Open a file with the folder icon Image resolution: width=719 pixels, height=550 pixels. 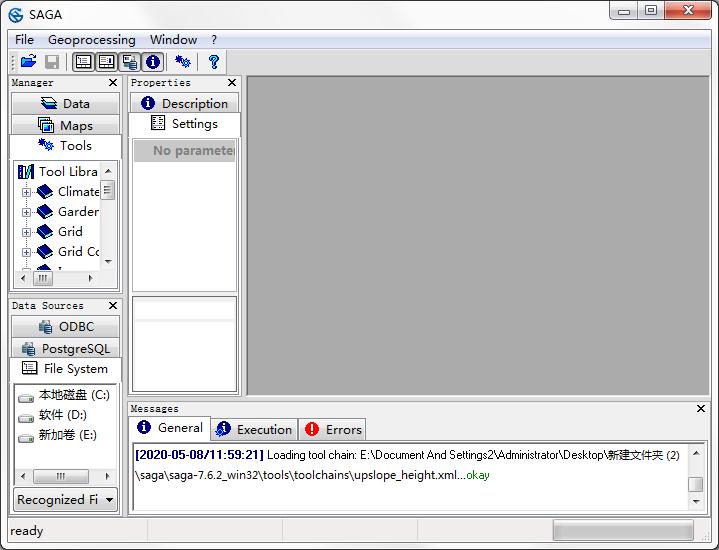click(29, 61)
